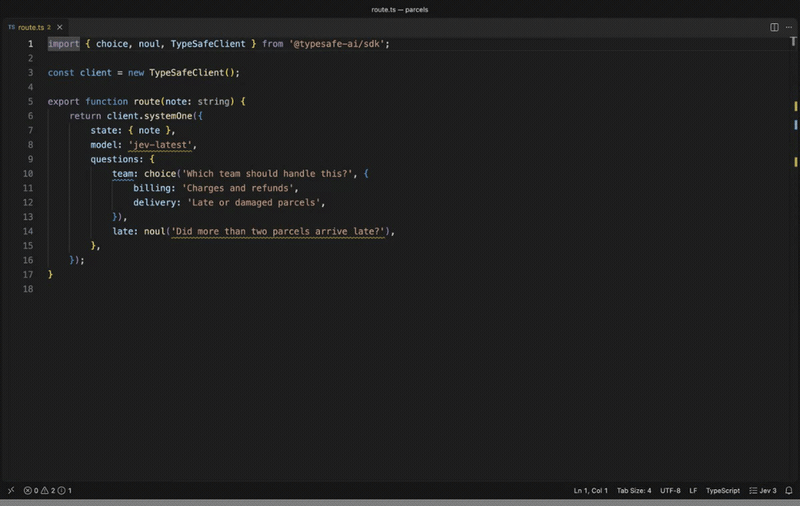800x506 pixels.
Task: Click the 'billing' property key
Action: 152,188
